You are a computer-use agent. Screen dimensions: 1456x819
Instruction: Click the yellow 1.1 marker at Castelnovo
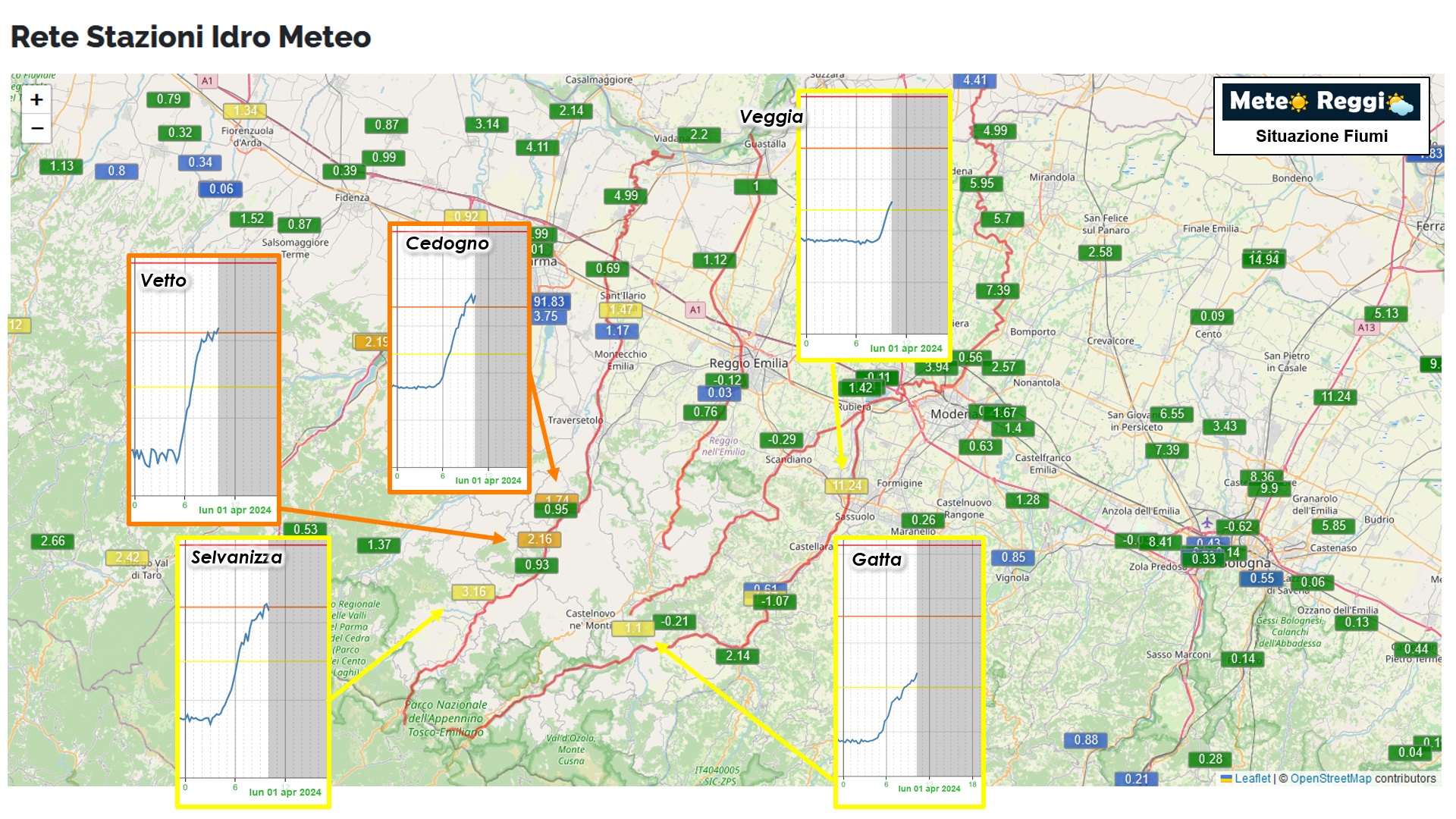coord(633,628)
